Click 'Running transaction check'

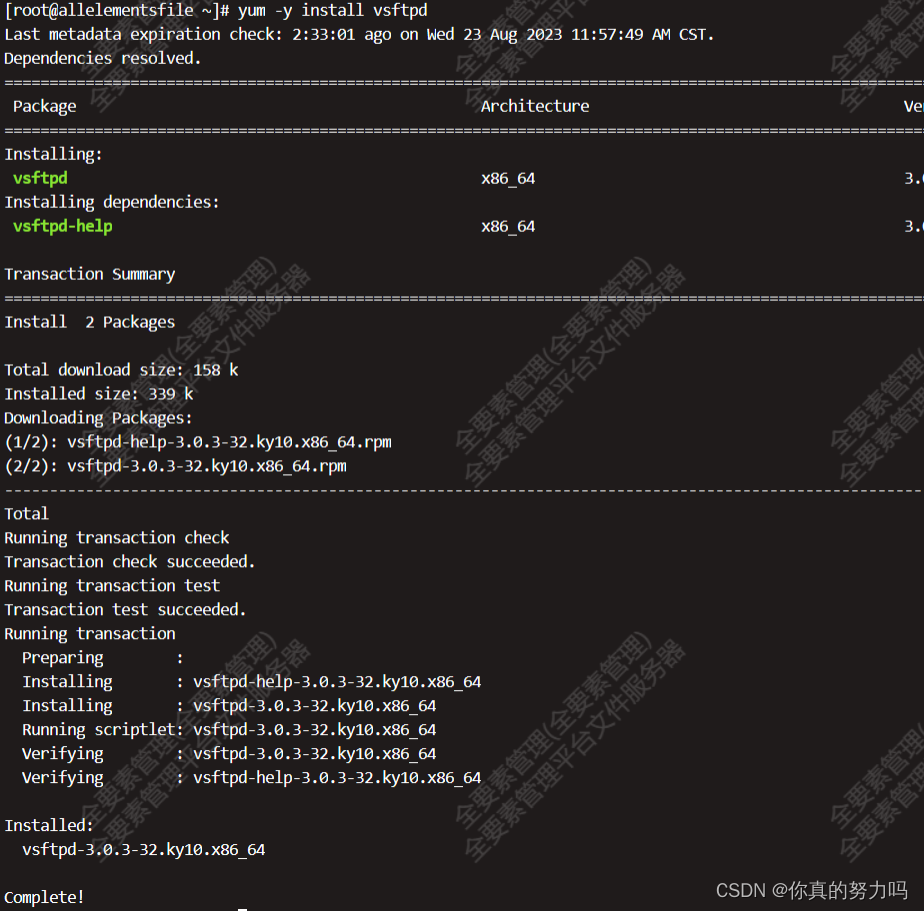(117, 538)
